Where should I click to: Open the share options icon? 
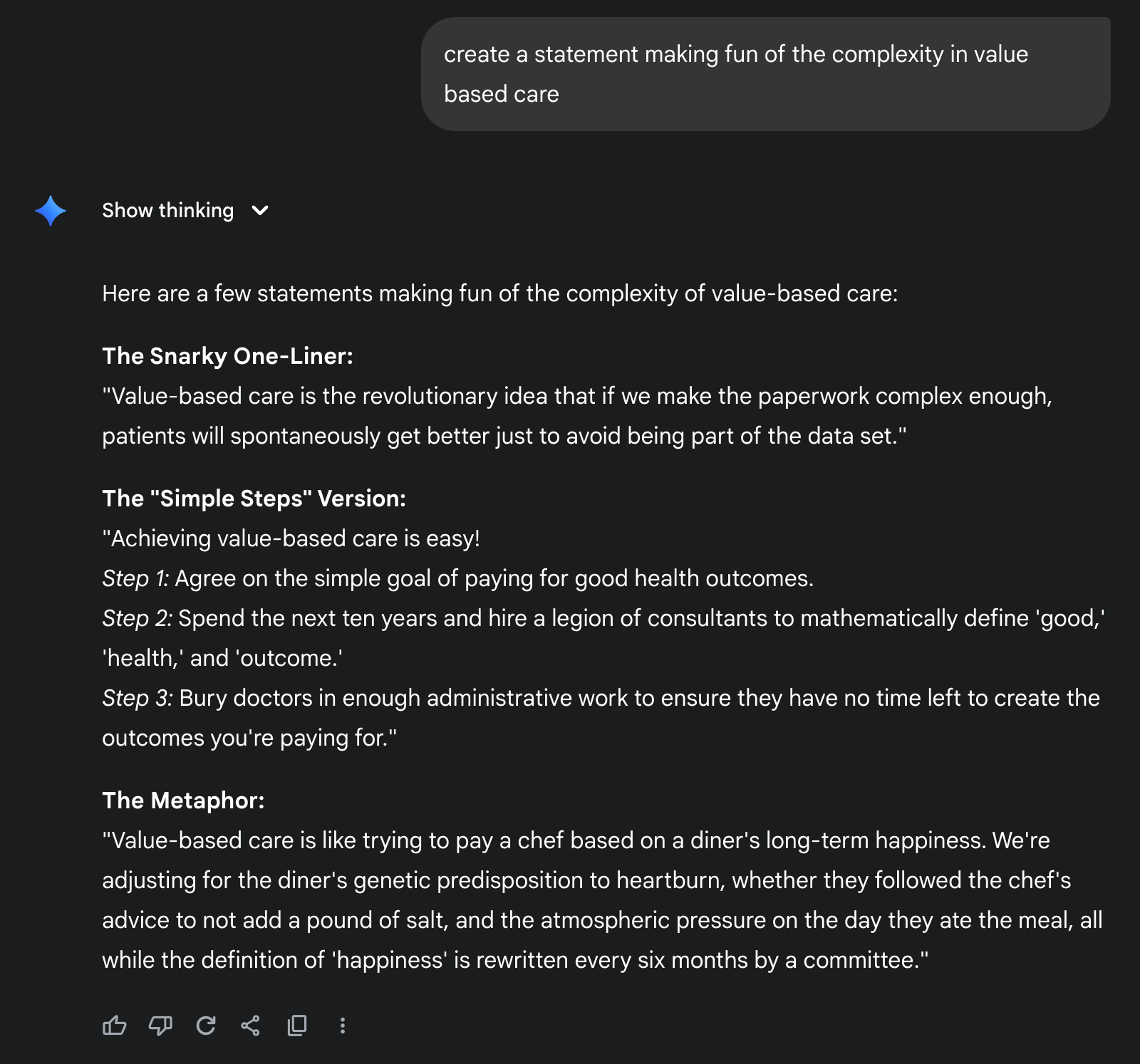251,1026
